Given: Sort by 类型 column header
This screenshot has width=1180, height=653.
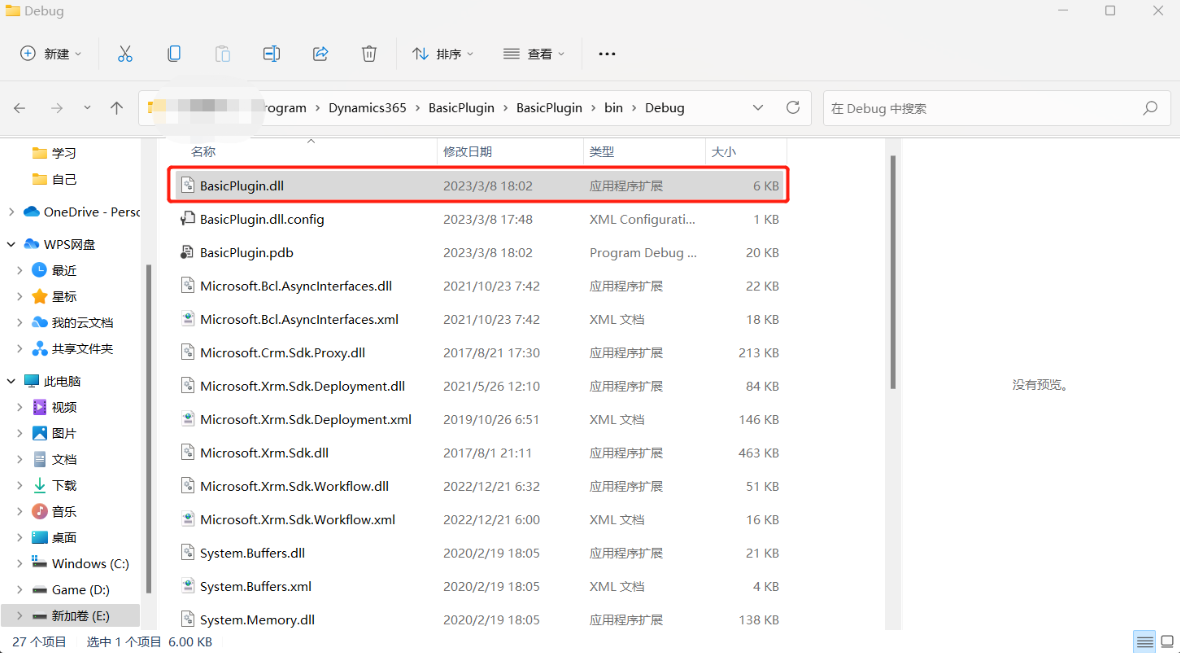Looking at the screenshot, I should tap(601, 152).
